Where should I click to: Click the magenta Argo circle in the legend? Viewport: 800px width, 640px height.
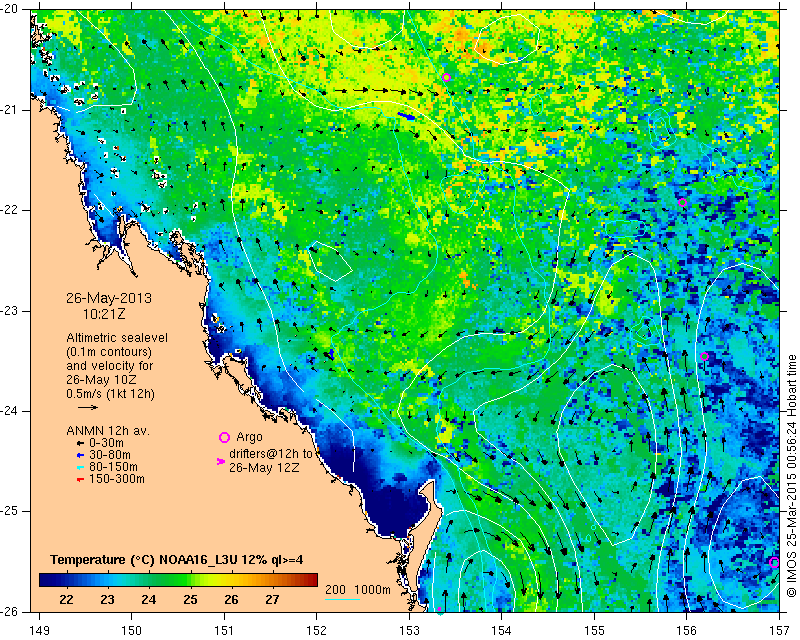[x=224, y=437]
